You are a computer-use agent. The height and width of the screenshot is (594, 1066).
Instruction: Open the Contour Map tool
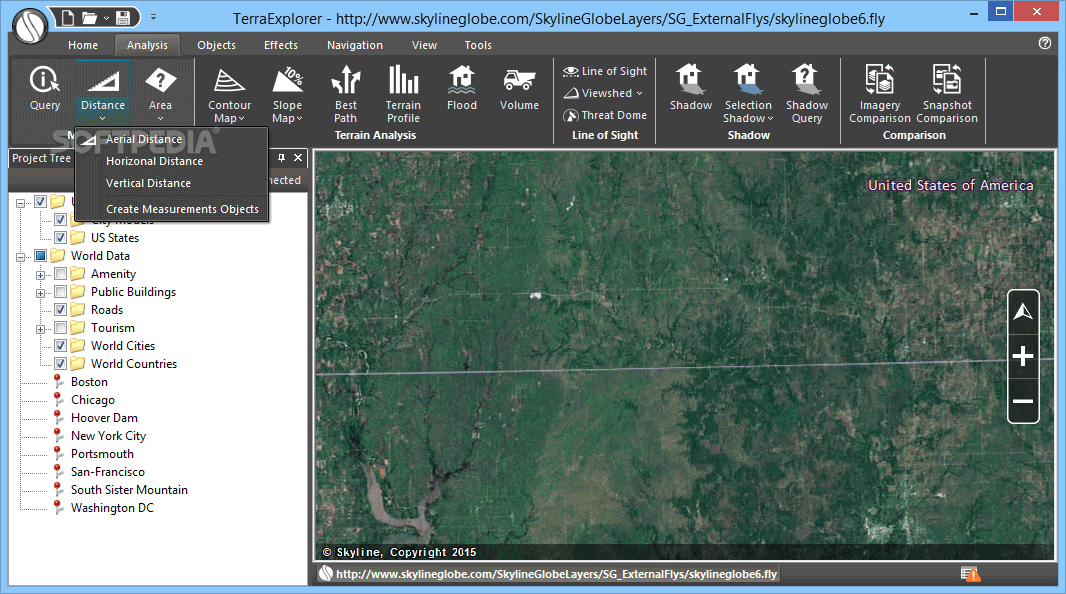point(229,94)
